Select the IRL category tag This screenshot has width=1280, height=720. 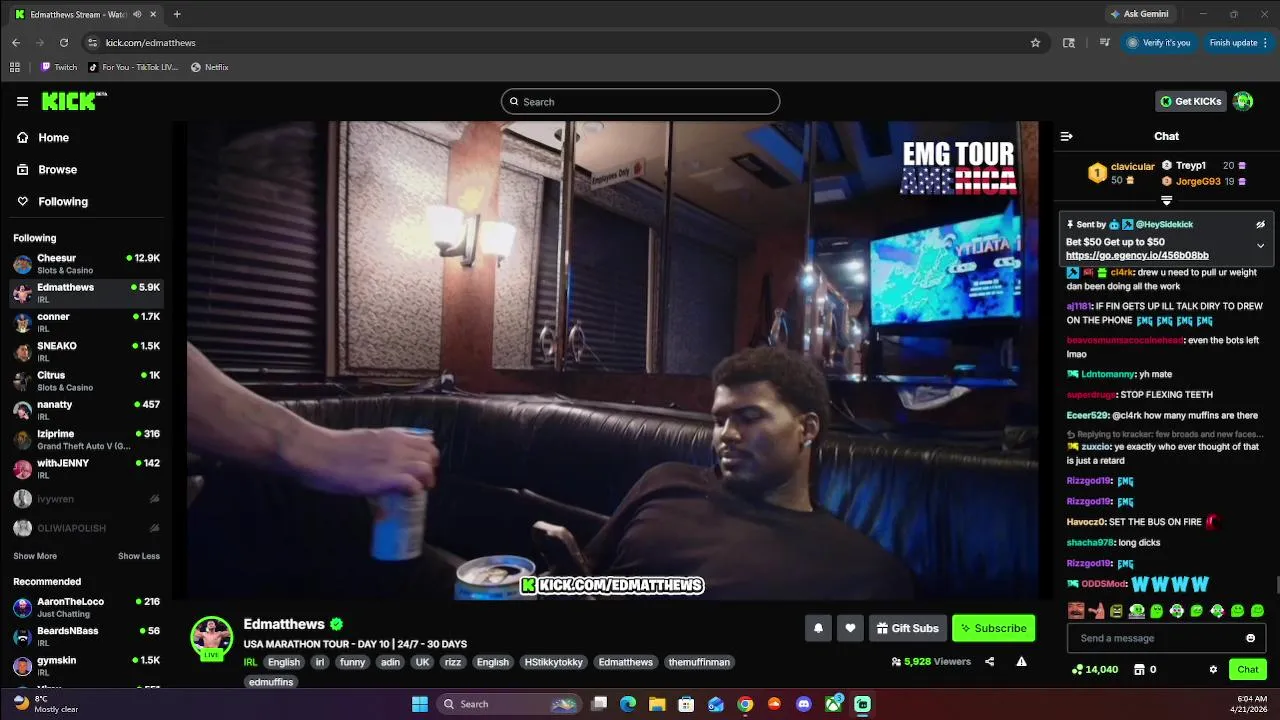click(x=250, y=662)
